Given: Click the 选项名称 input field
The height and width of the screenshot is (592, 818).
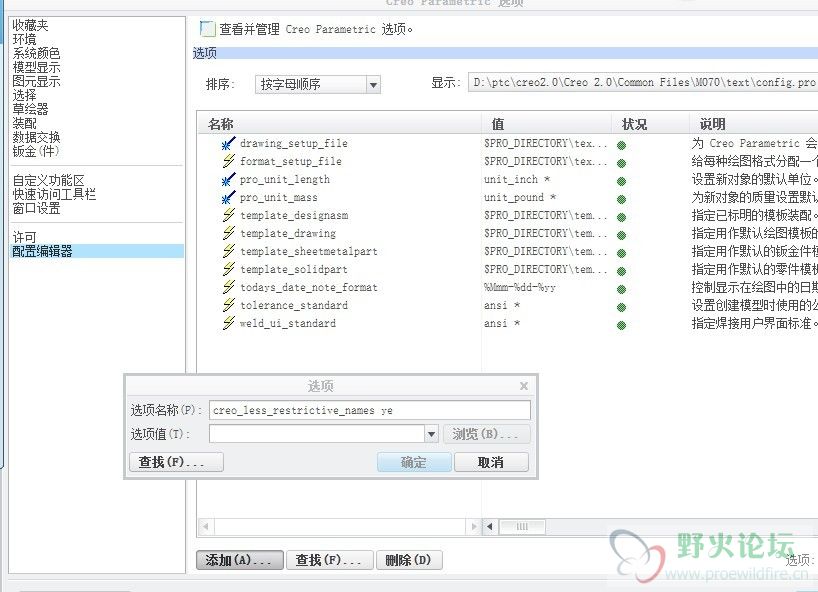Looking at the screenshot, I should pos(370,410).
